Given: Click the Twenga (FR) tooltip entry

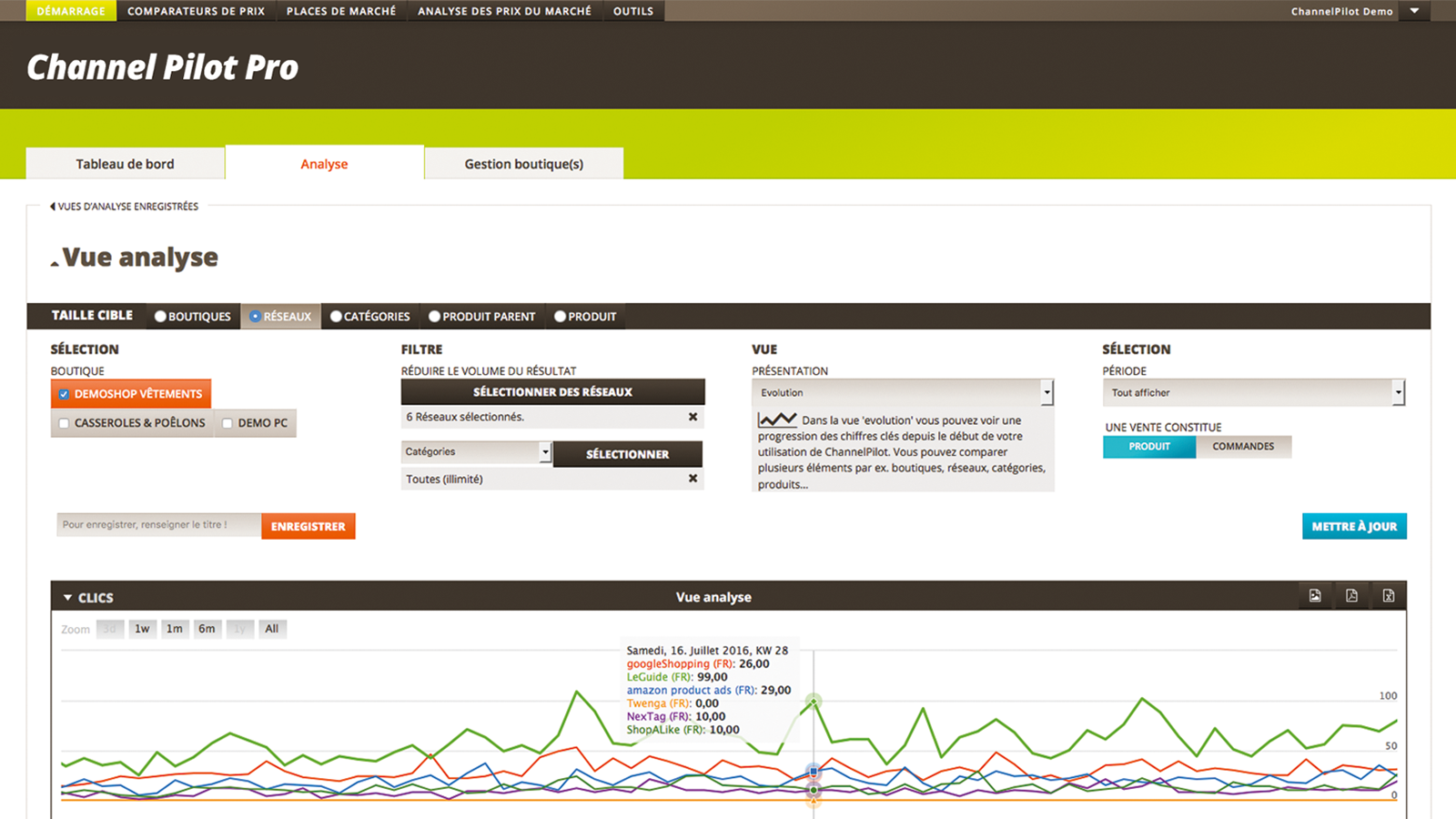Looking at the screenshot, I should pos(672,703).
